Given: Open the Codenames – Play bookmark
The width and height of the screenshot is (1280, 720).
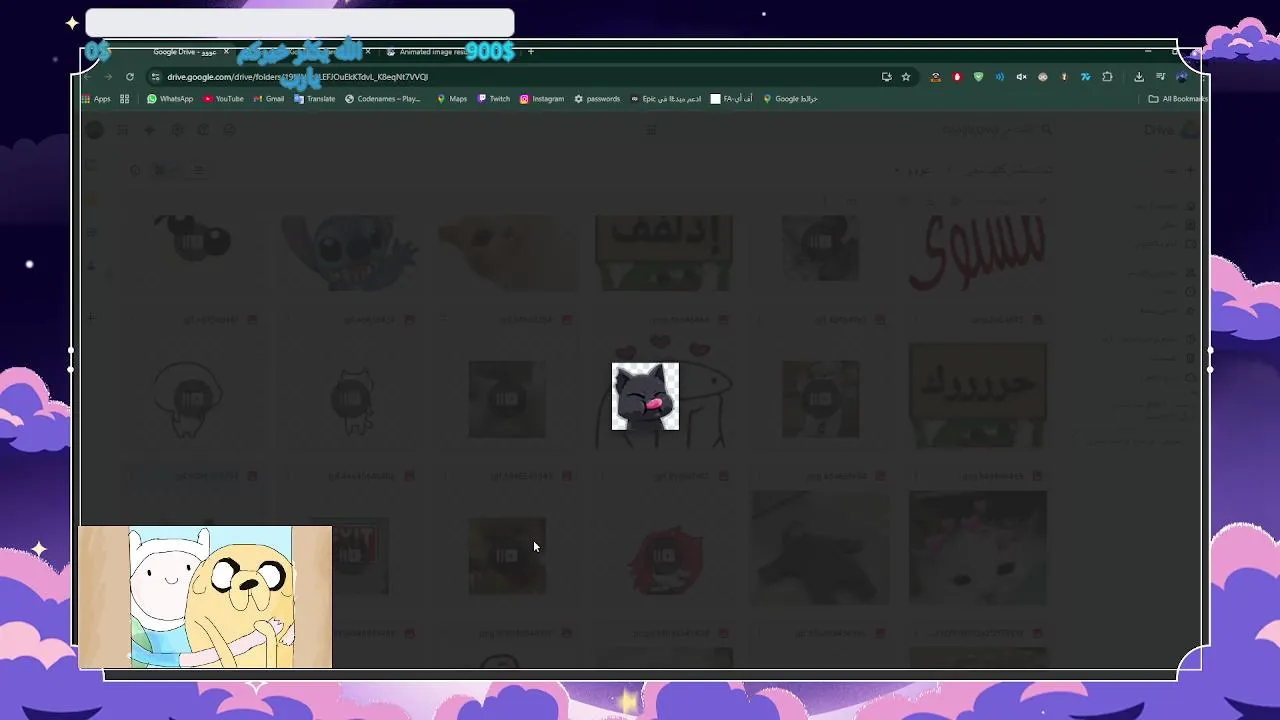Looking at the screenshot, I should 383,99.
